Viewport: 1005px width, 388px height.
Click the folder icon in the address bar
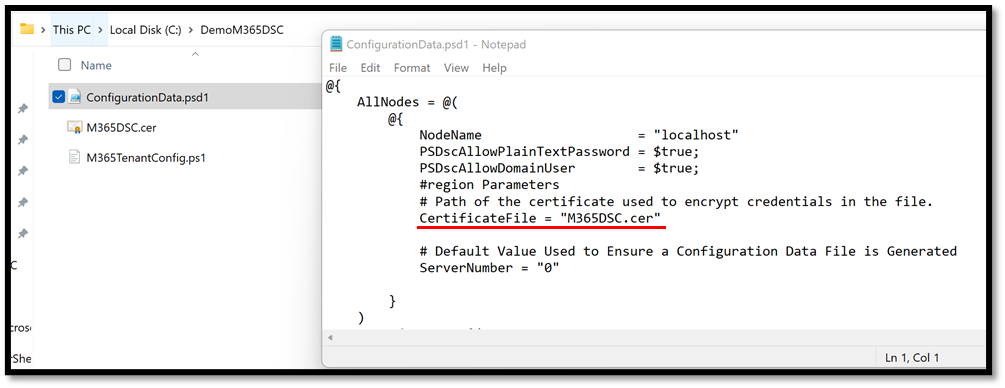[26, 29]
